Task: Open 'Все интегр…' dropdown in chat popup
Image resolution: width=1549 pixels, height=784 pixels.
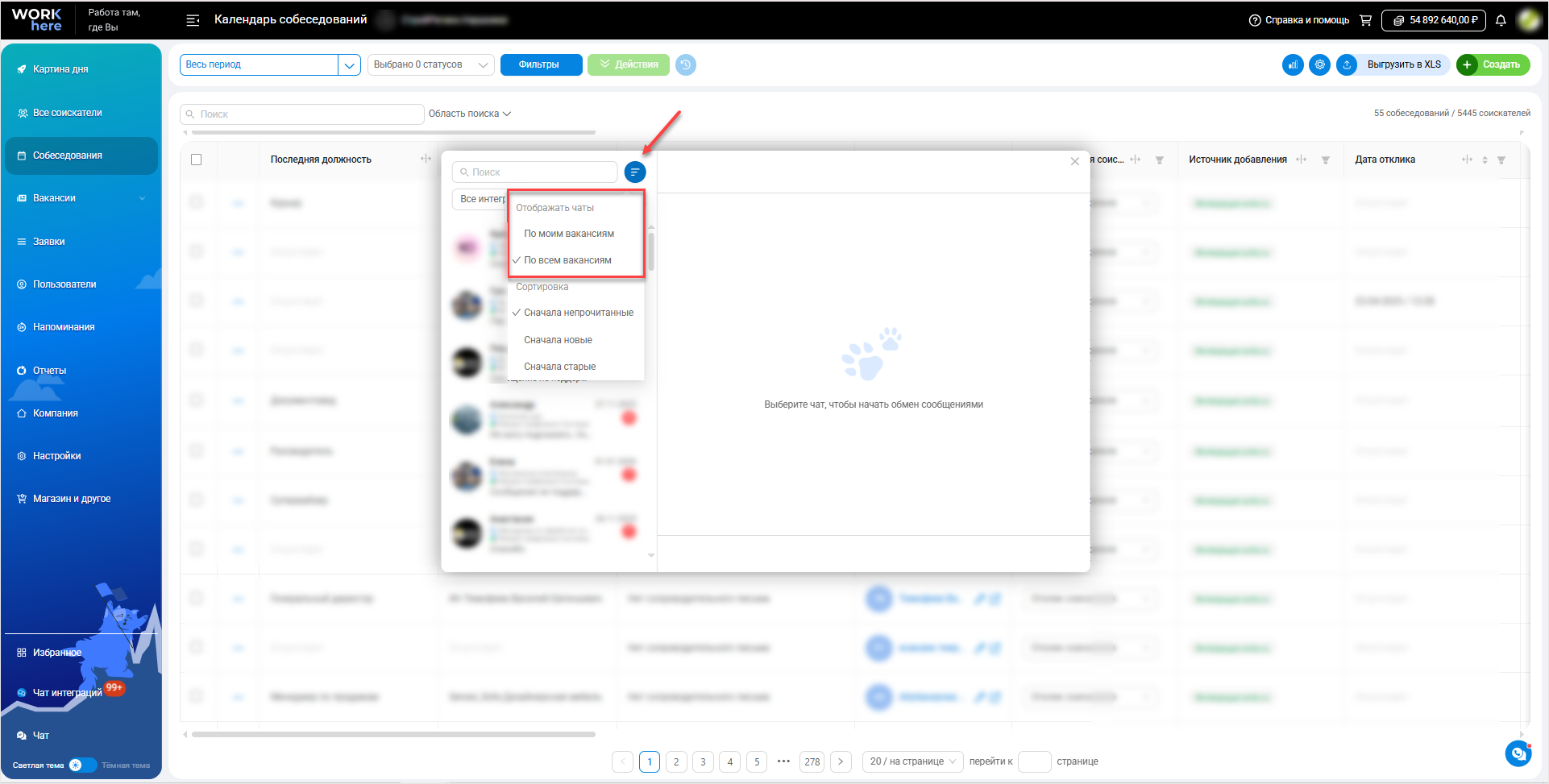Action: click(480, 199)
